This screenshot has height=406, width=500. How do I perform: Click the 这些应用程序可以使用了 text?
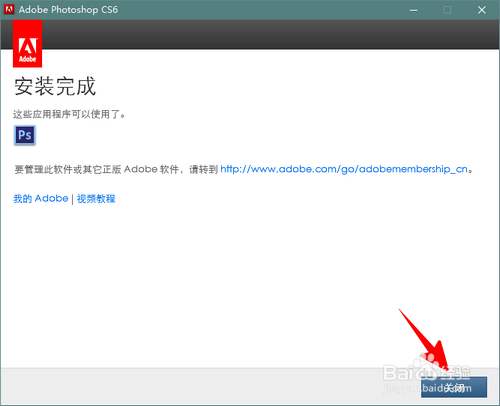click(69, 114)
